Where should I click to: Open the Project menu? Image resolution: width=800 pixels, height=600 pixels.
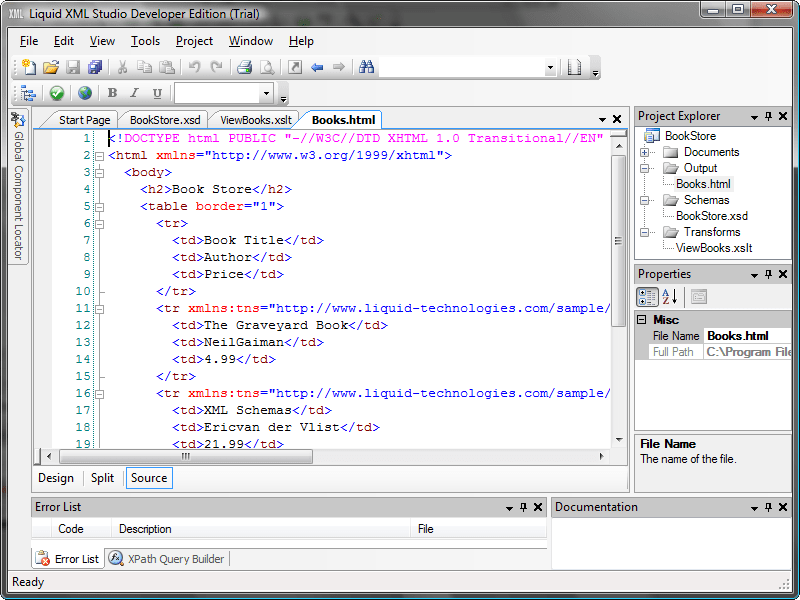pos(194,41)
